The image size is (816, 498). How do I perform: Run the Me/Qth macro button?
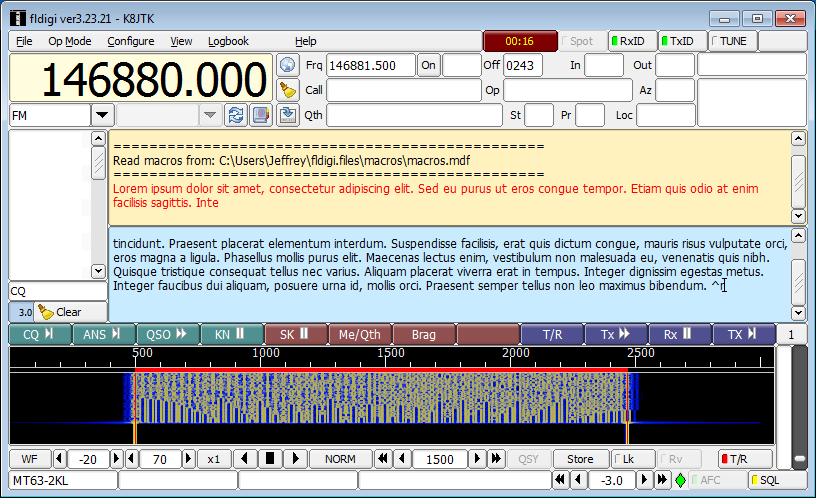point(360,335)
